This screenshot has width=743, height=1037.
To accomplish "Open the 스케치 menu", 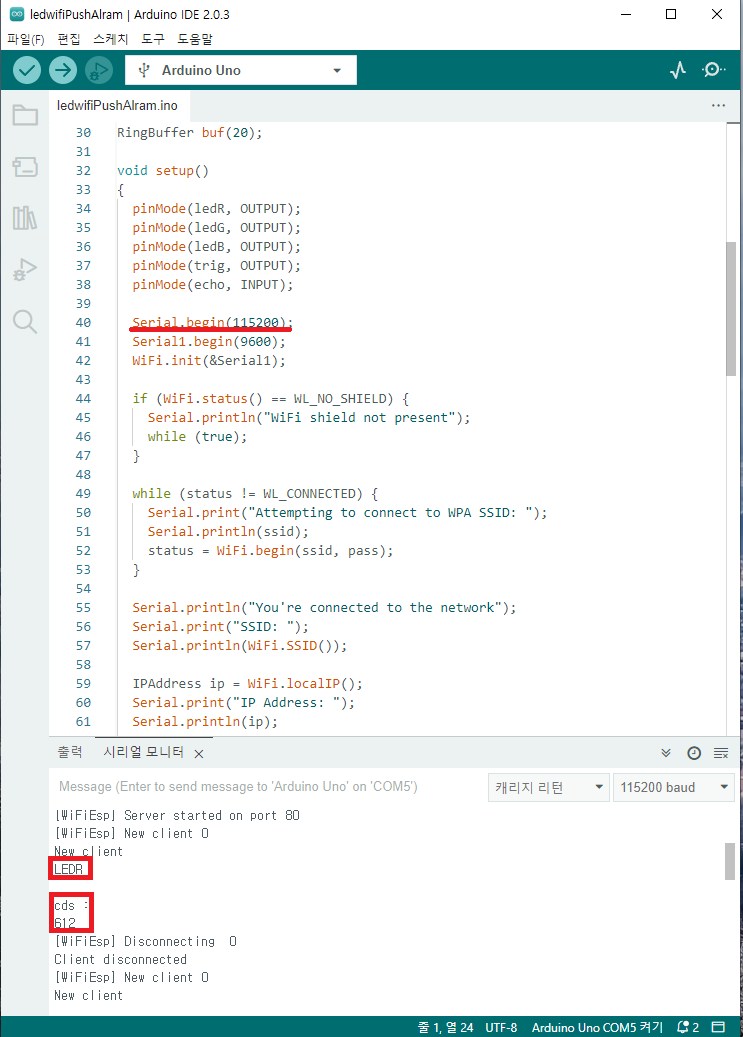I will pos(110,39).
